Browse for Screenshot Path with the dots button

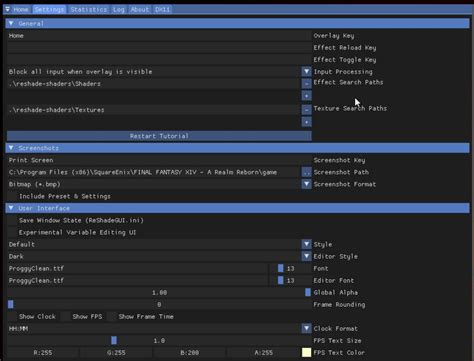tap(306, 172)
